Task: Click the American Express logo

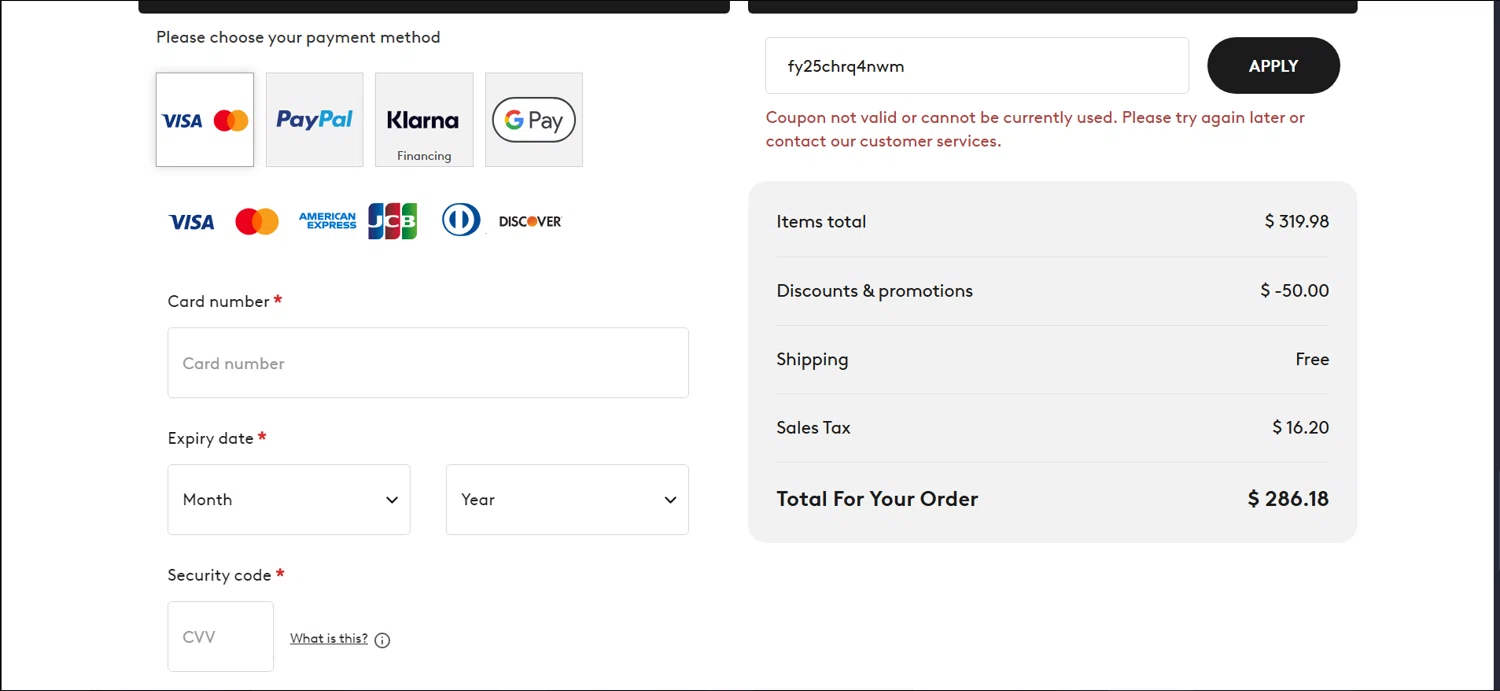Action: pos(327,221)
